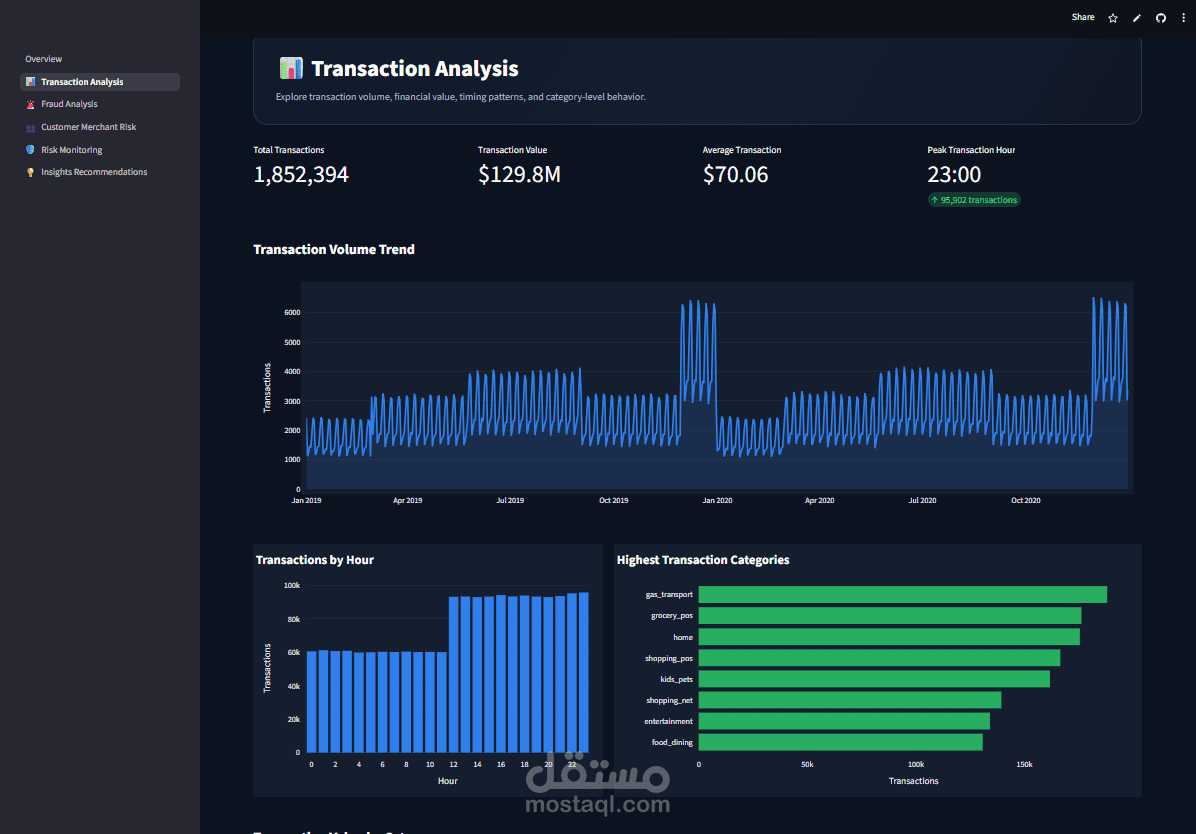Click the Fraud Analysis siren icon

(x=31, y=105)
